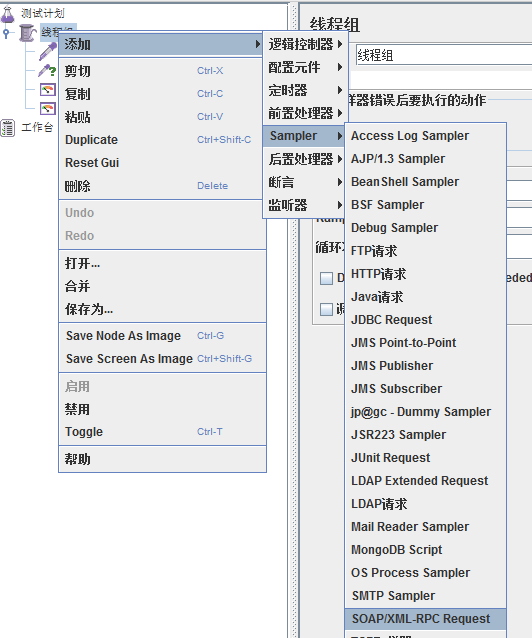The height and width of the screenshot is (638, 532).
Task: Select FTP请求 in the sampler list
Action: coord(425,251)
